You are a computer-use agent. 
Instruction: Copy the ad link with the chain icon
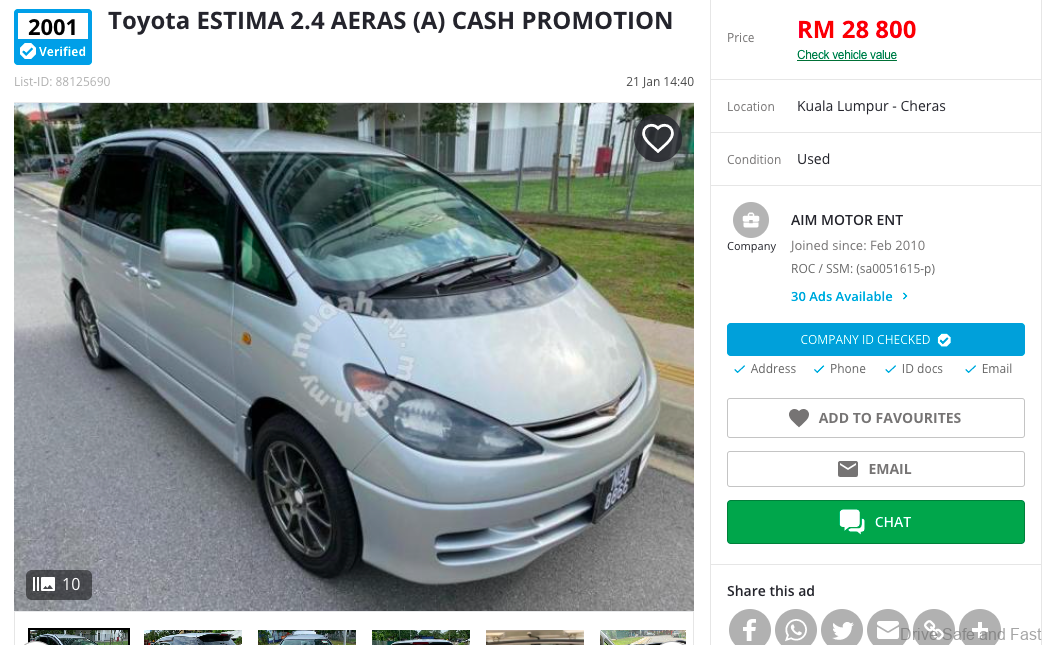pos(934,629)
